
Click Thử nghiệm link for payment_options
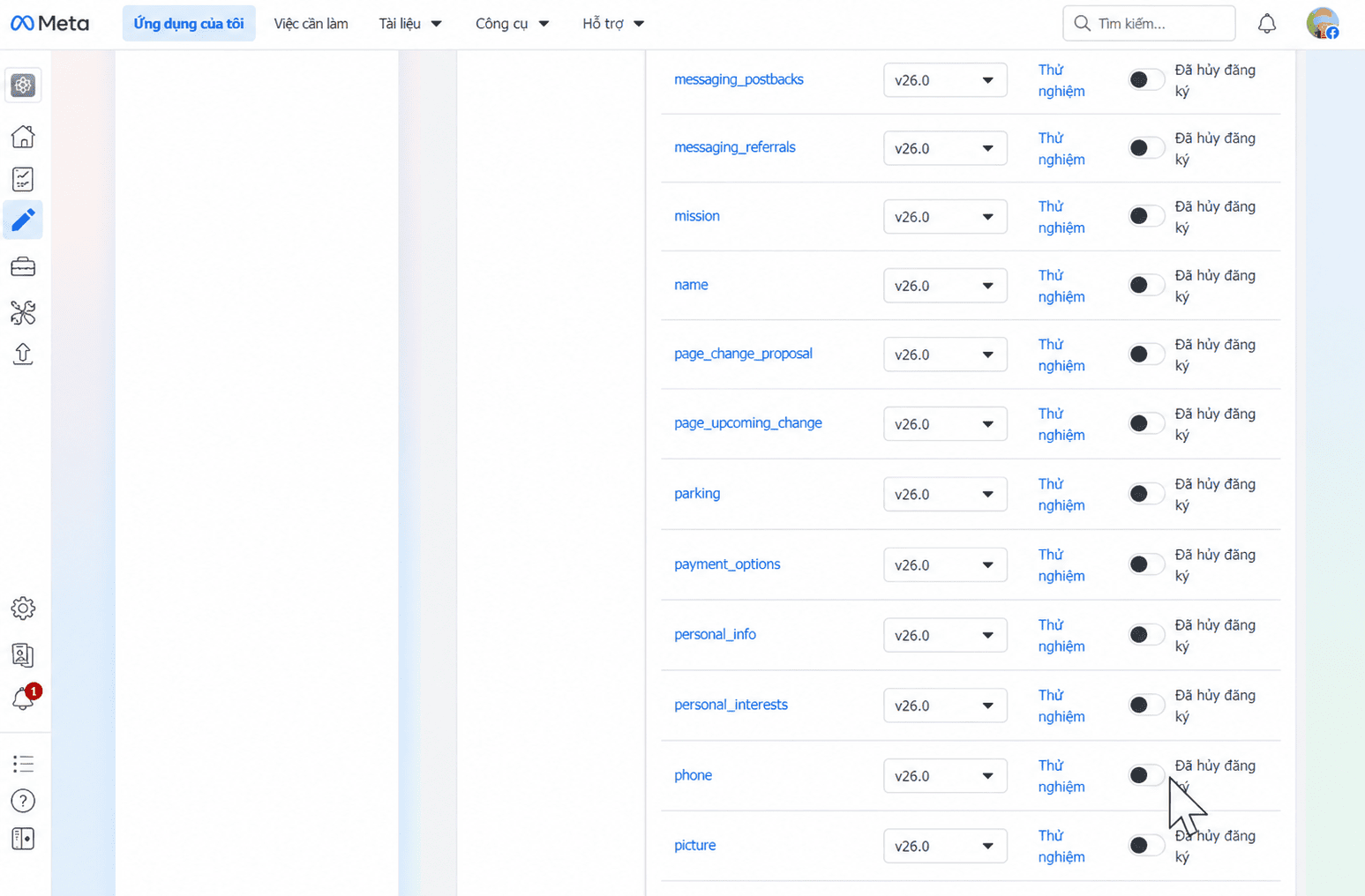point(1061,565)
